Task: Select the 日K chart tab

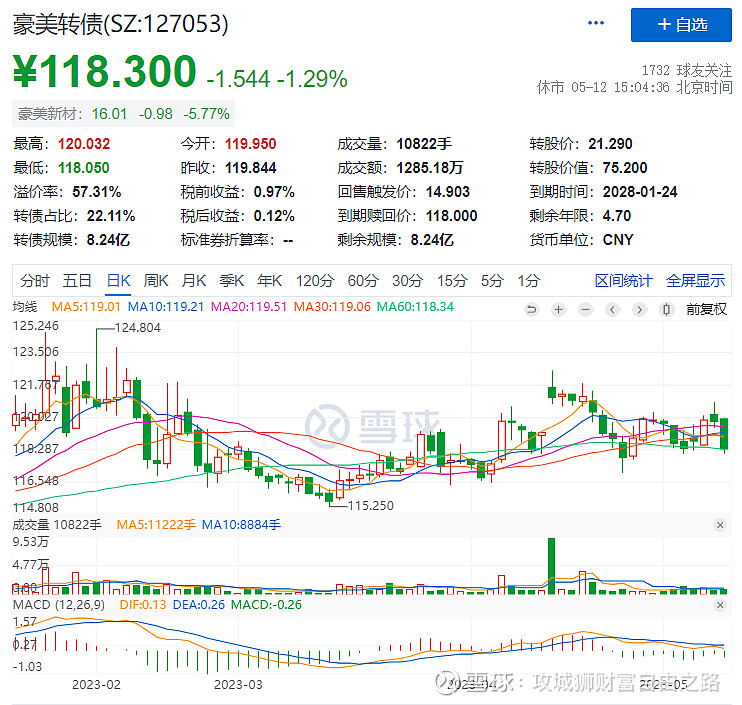Action: click(x=118, y=281)
